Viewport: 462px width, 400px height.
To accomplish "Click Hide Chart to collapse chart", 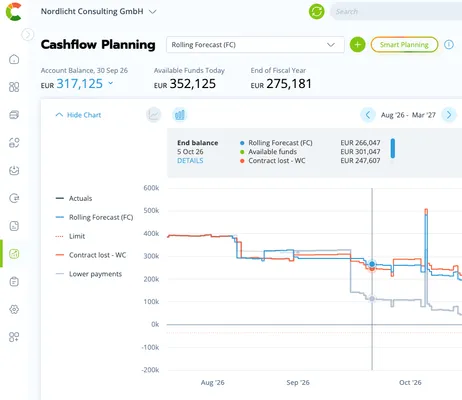I will tap(78, 115).
